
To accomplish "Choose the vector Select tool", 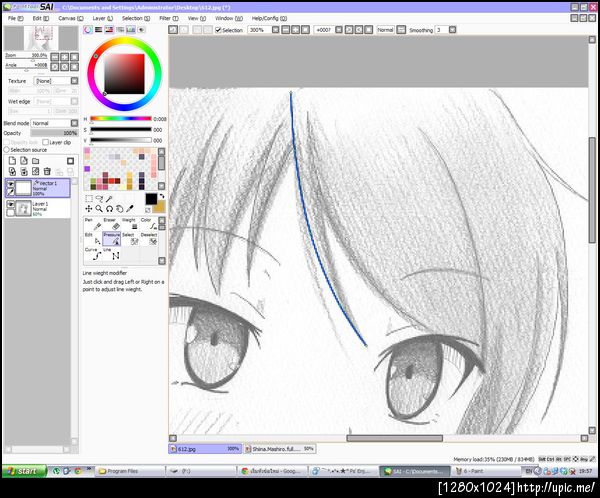I will (x=130, y=239).
